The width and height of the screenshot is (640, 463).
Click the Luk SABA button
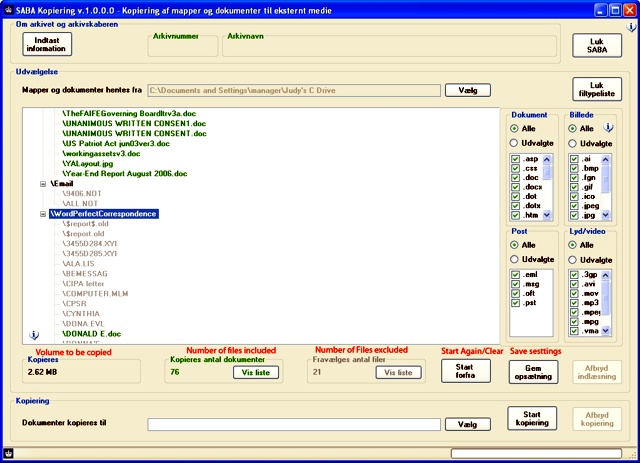[x=597, y=45]
